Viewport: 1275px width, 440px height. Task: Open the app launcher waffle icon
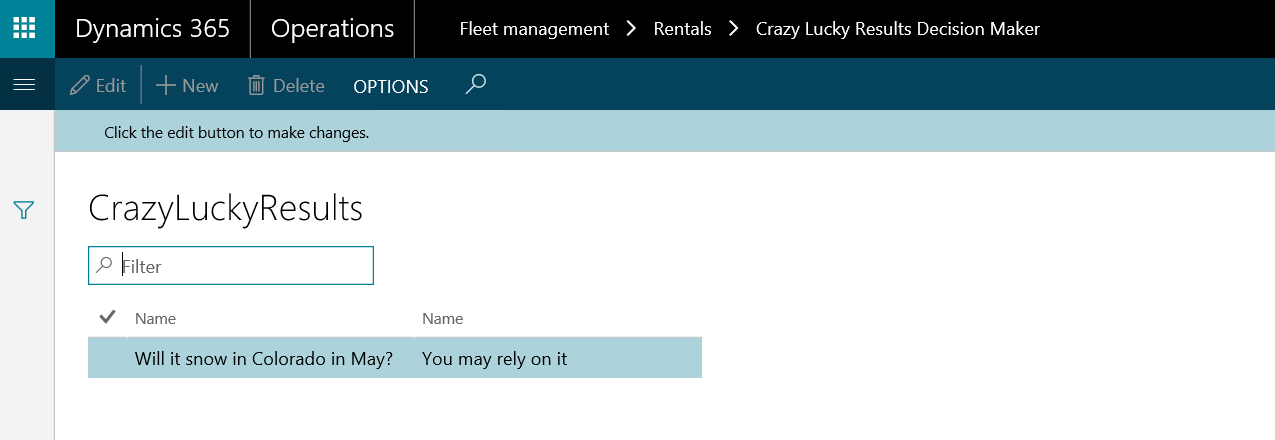[27, 28]
